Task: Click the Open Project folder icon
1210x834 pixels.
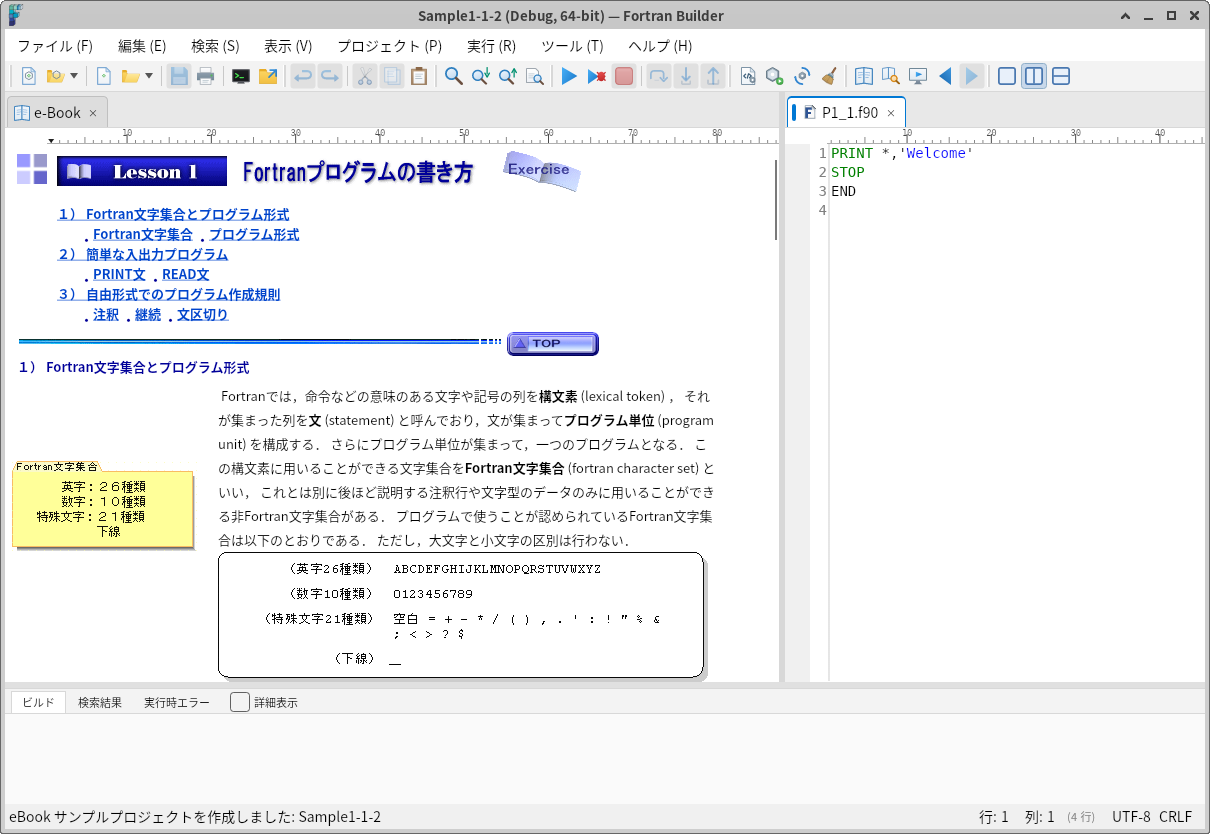Action: coord(55,76)
